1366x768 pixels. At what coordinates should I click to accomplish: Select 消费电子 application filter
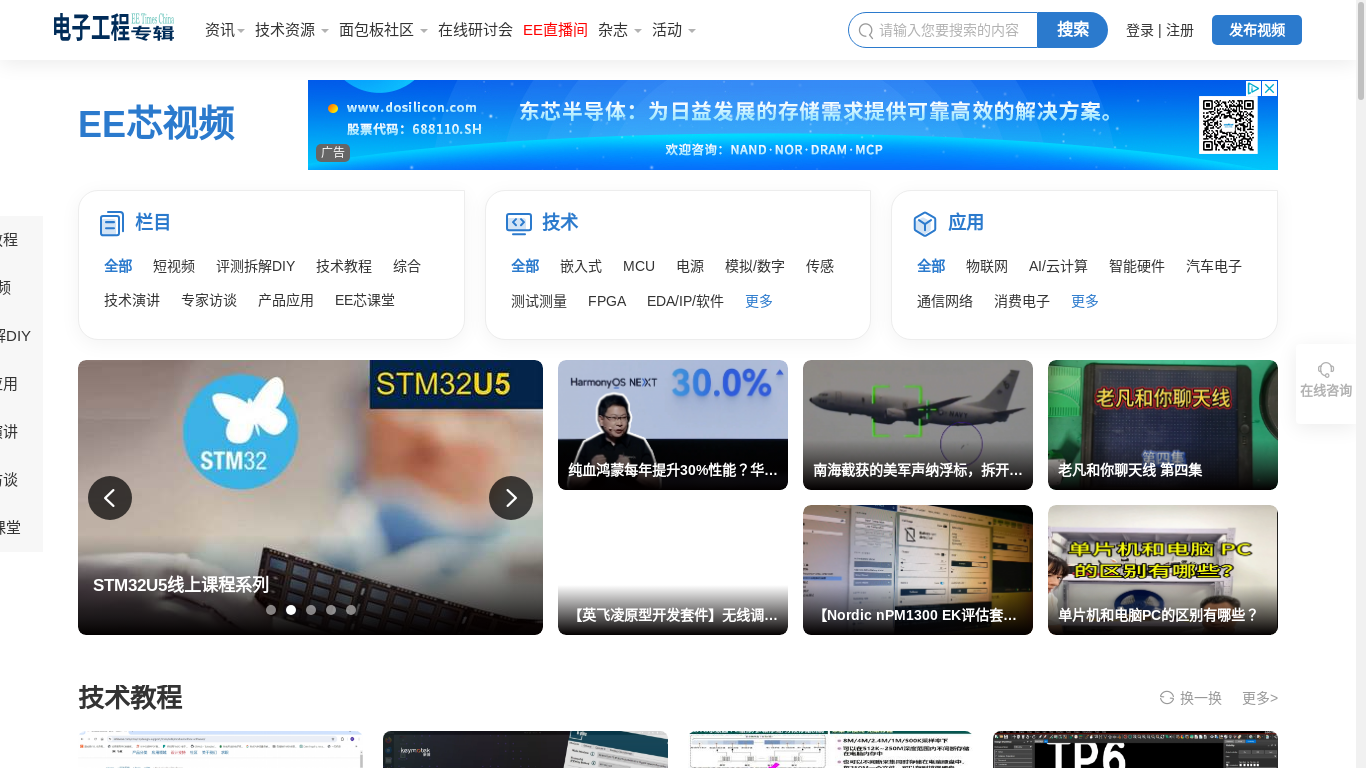tap(1022, 301)
